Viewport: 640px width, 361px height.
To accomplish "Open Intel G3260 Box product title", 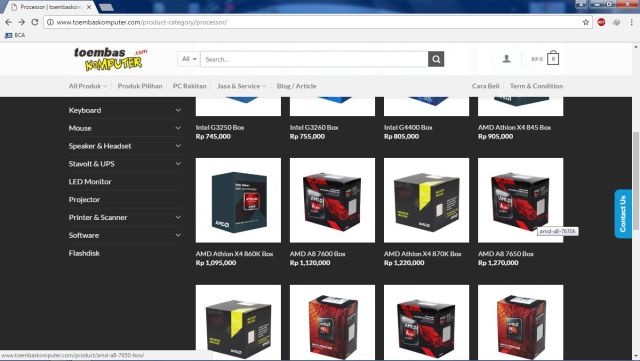I will [x=314, y=127].
